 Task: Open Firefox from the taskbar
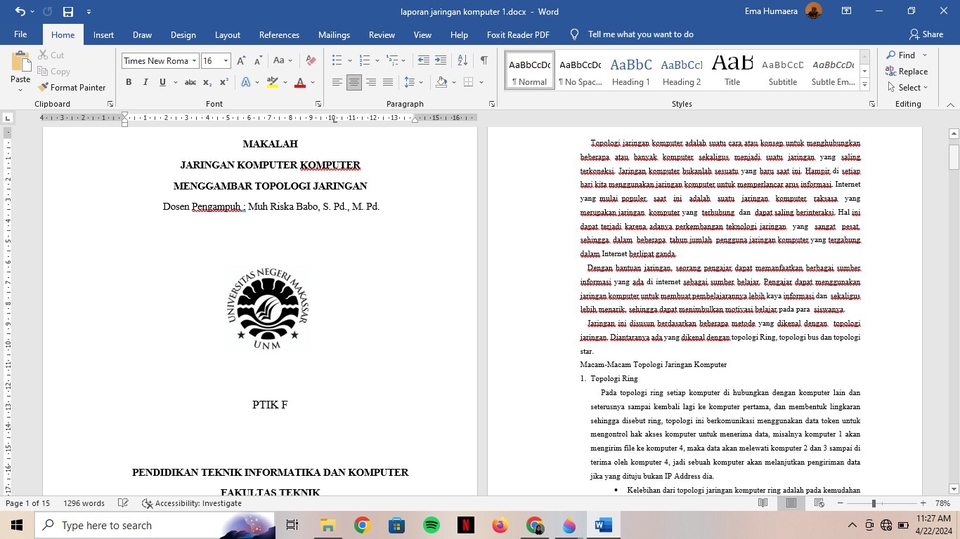pyautogui.click(x=500, y=525)
